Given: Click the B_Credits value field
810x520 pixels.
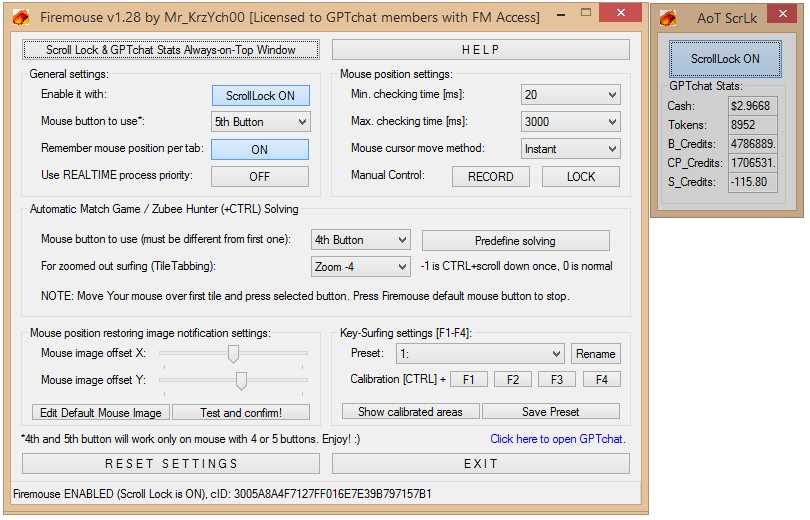Looking at the screenshot, I should pyautogui.click(x=753, y=144).
